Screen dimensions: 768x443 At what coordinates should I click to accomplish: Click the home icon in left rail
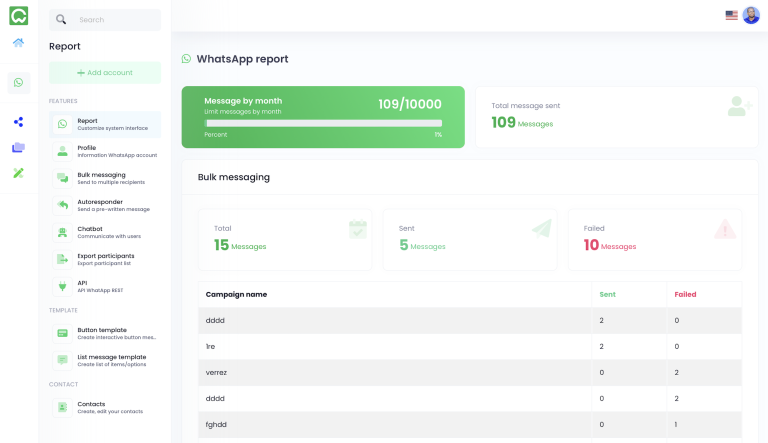[18, 43]
